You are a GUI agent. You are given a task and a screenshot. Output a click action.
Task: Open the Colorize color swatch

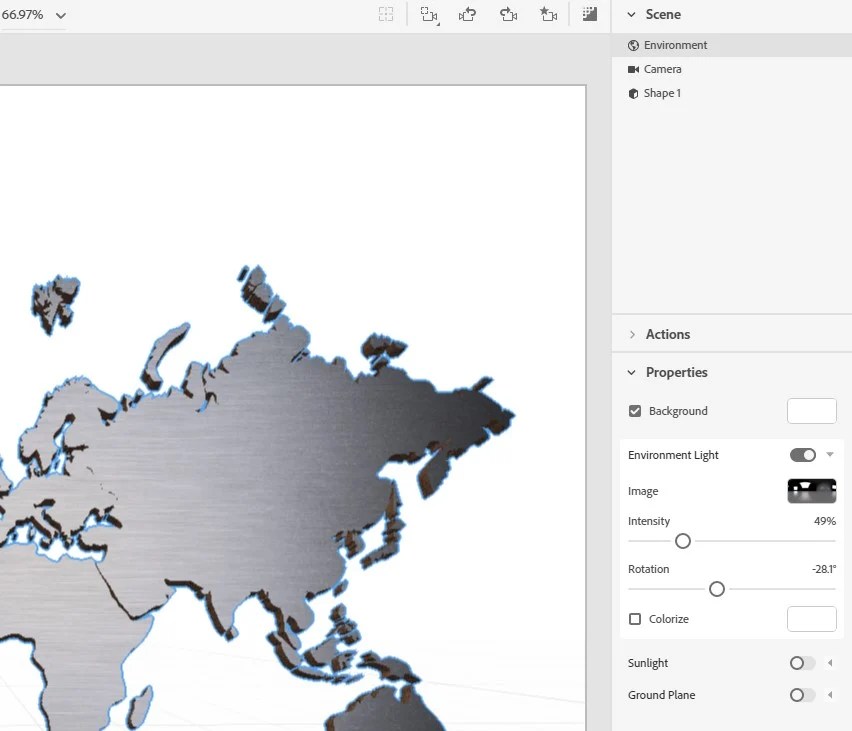(811, 619)
